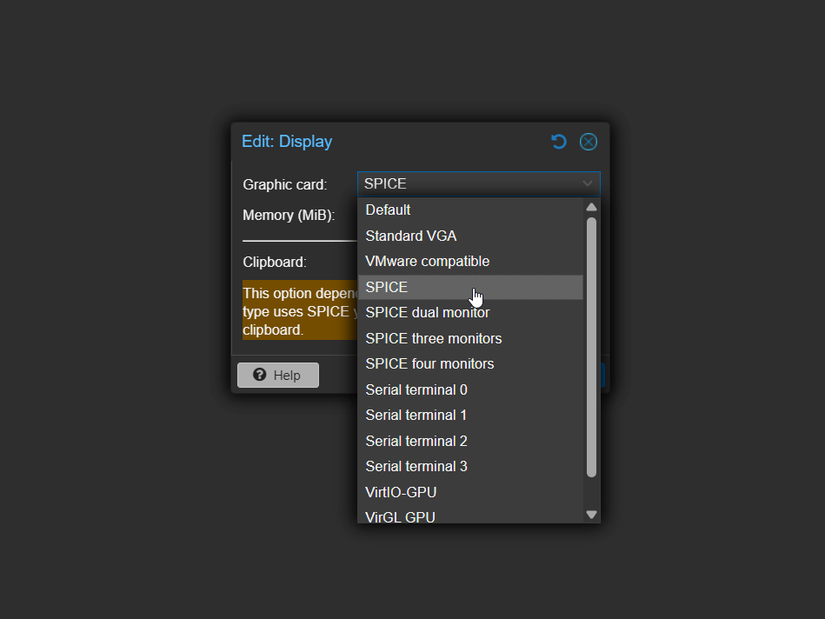Choose VirGL GPU option
825x619 pixels.
tap(470, 515)
